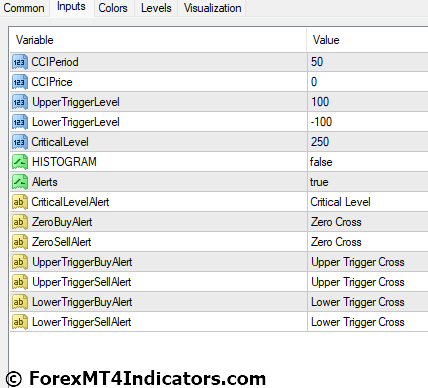Image resolution: width=428 pixels, height=388 pixels.
Task: Click the string icon beside ZeroBuyAlert
Action: pos(20,222)
